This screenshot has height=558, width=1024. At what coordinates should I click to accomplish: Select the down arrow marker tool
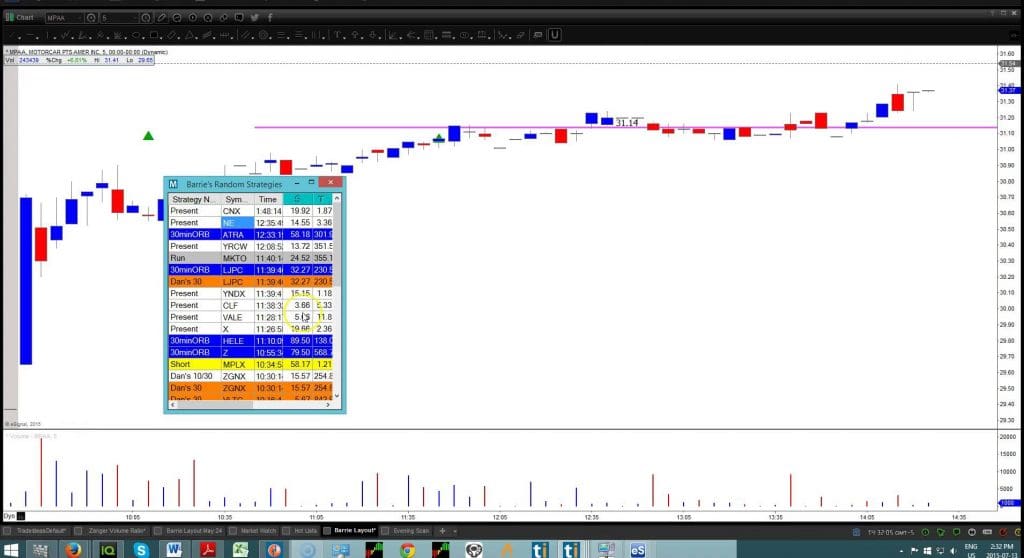pos(374,35)
